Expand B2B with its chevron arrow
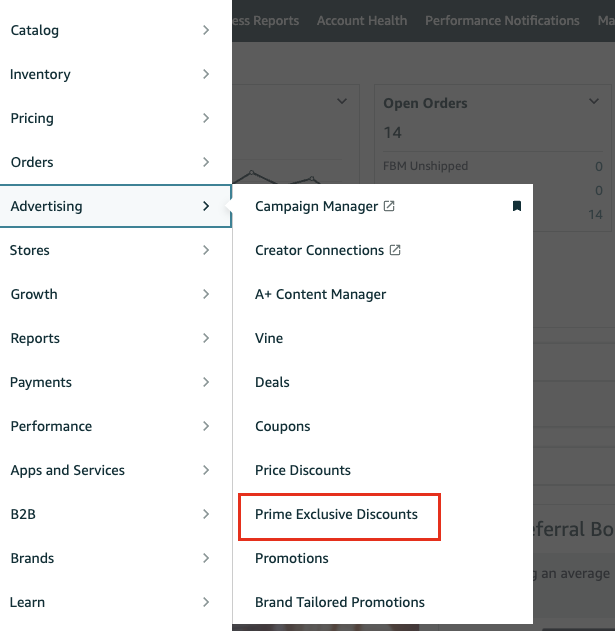This screenshot has height=631, width=615. (206, 514)
